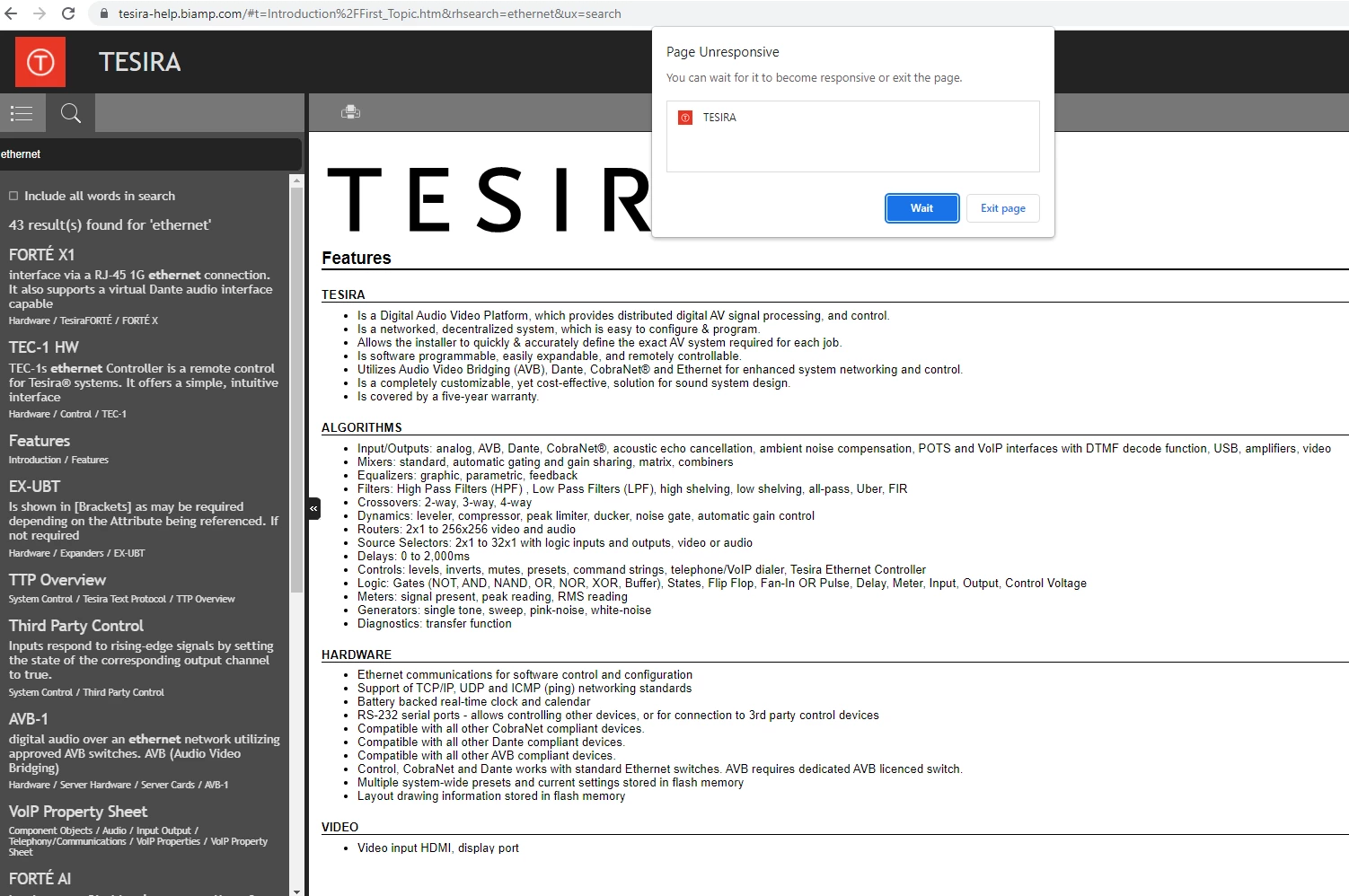Click the 'Delays: 0 to 2,000ms' line

pos(413,557)
